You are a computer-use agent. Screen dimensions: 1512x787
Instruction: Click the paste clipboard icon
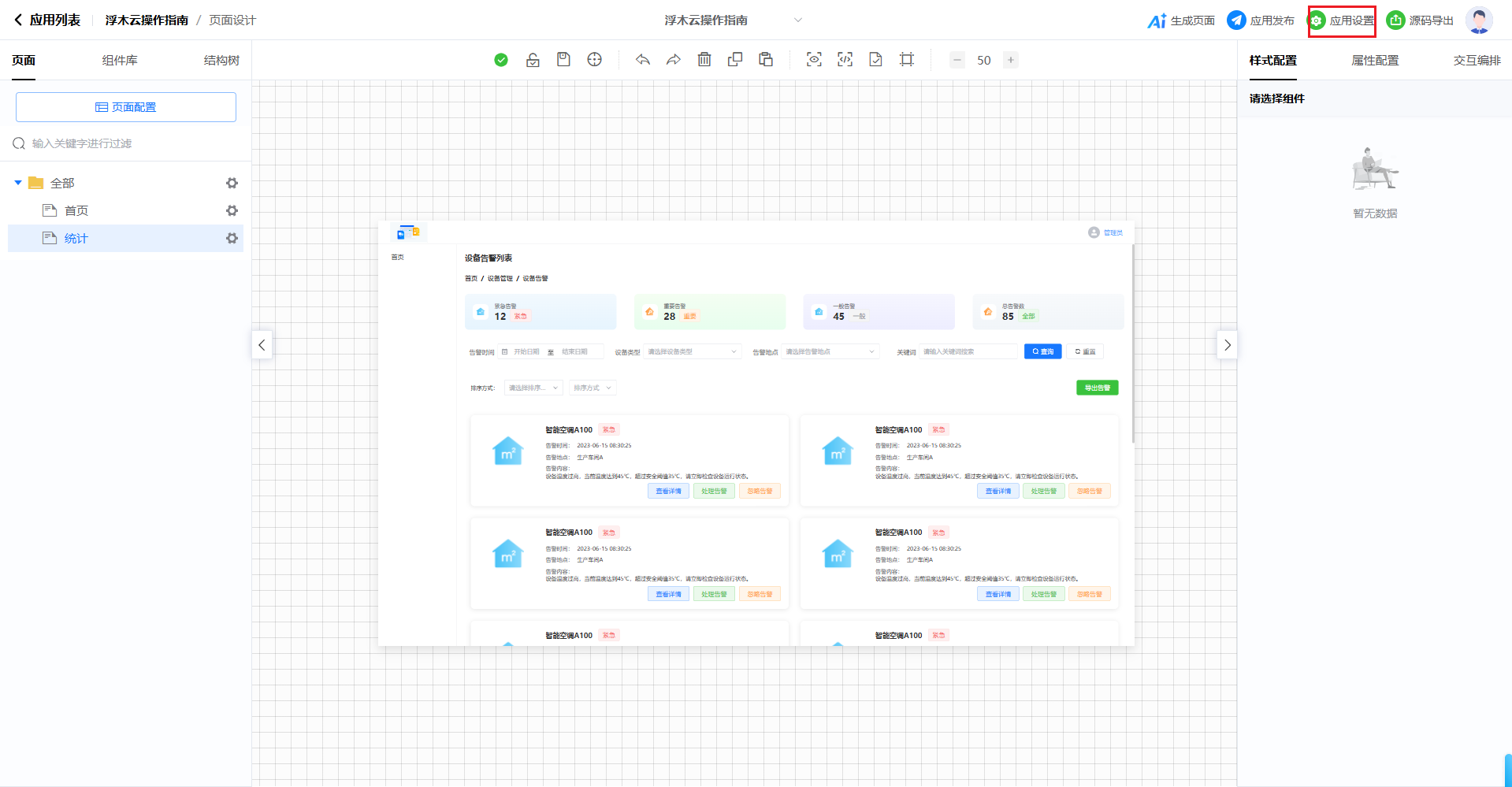[x=766, y=60]
